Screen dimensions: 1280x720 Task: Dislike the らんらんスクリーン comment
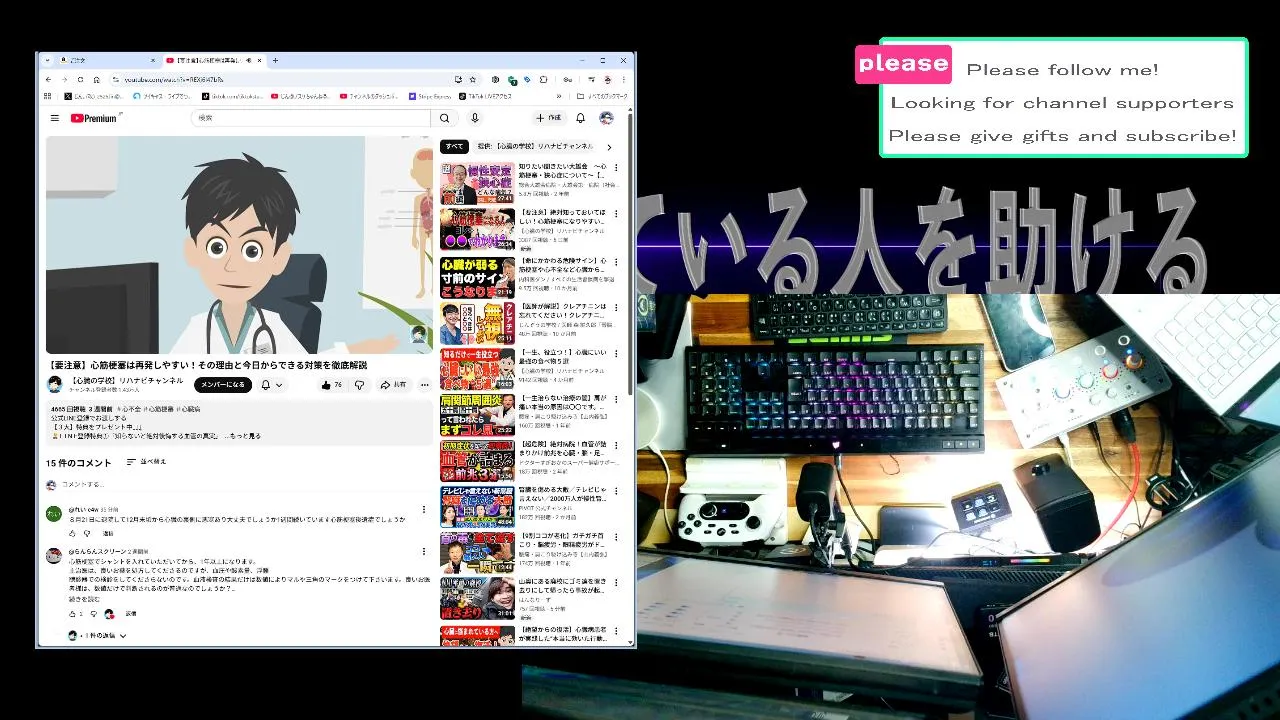pos(94,613)
